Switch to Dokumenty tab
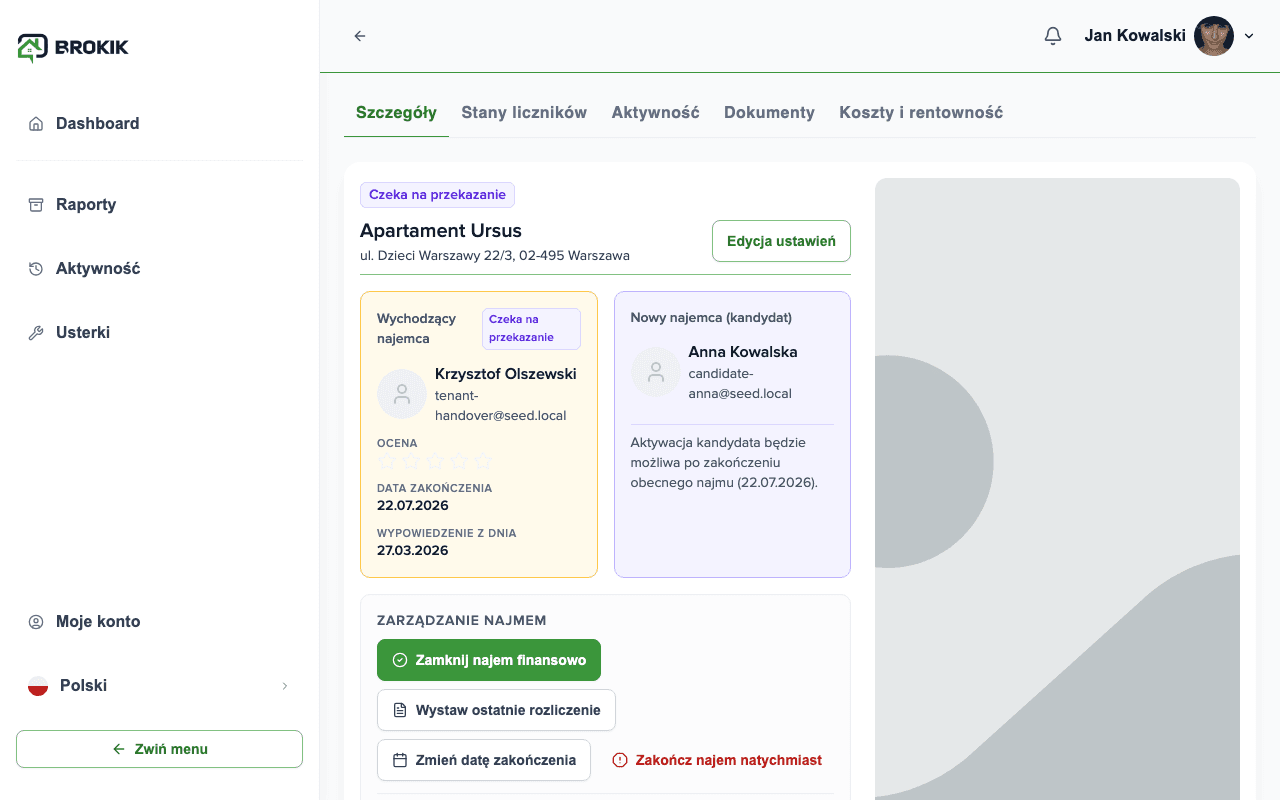This screenshot has height=800, width=1280. (x=769, y=113)
